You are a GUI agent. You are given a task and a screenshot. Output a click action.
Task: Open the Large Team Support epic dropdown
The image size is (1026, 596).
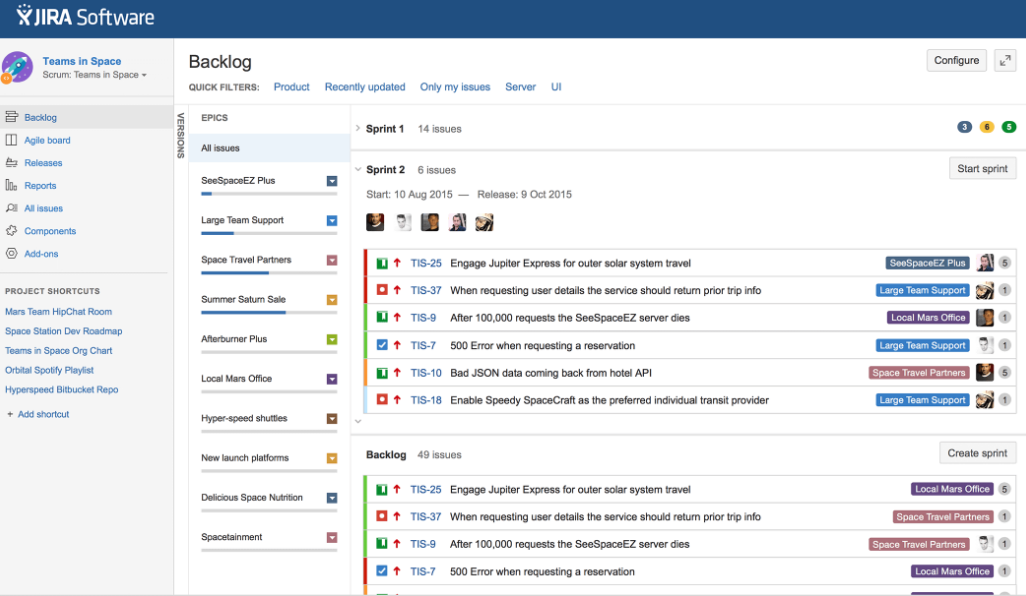point(332,221)
